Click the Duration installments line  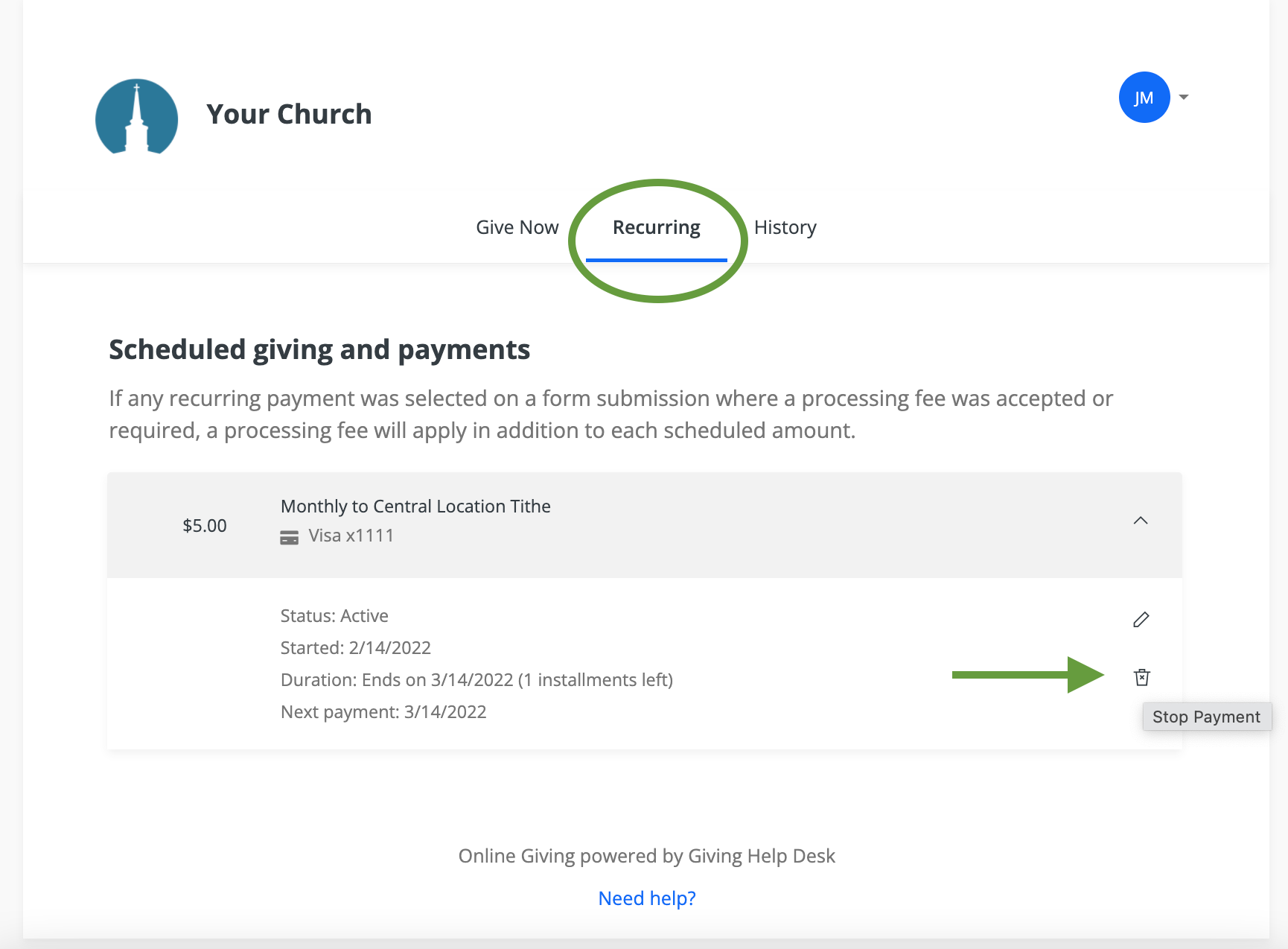click(x=476, y=680)
